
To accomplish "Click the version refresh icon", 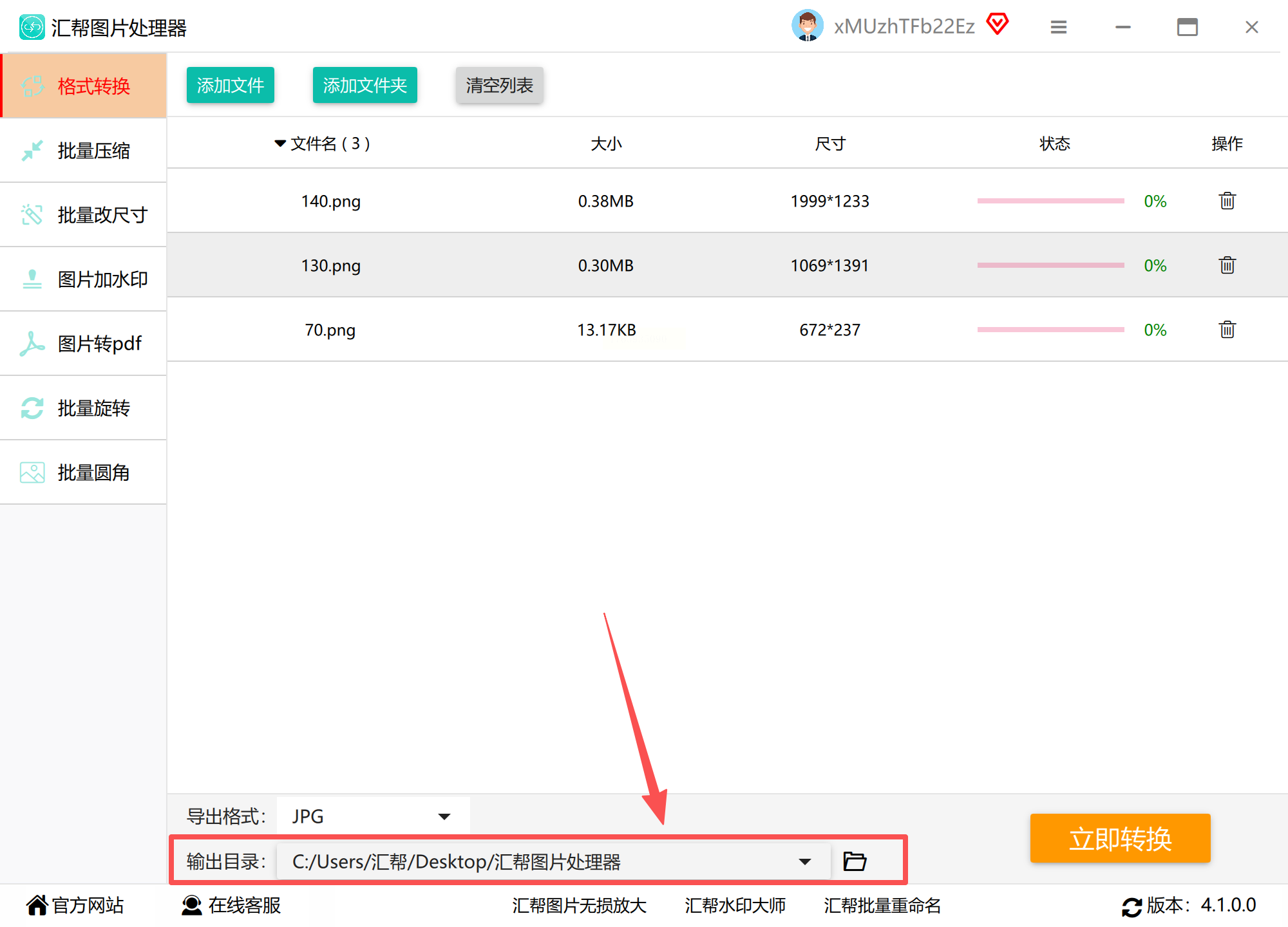I will pos(1132,906).
